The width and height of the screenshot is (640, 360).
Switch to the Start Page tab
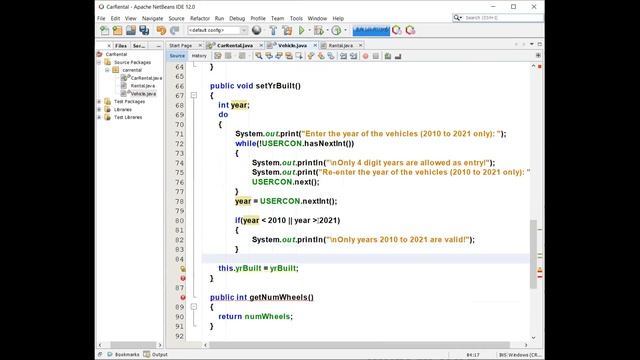180,45
